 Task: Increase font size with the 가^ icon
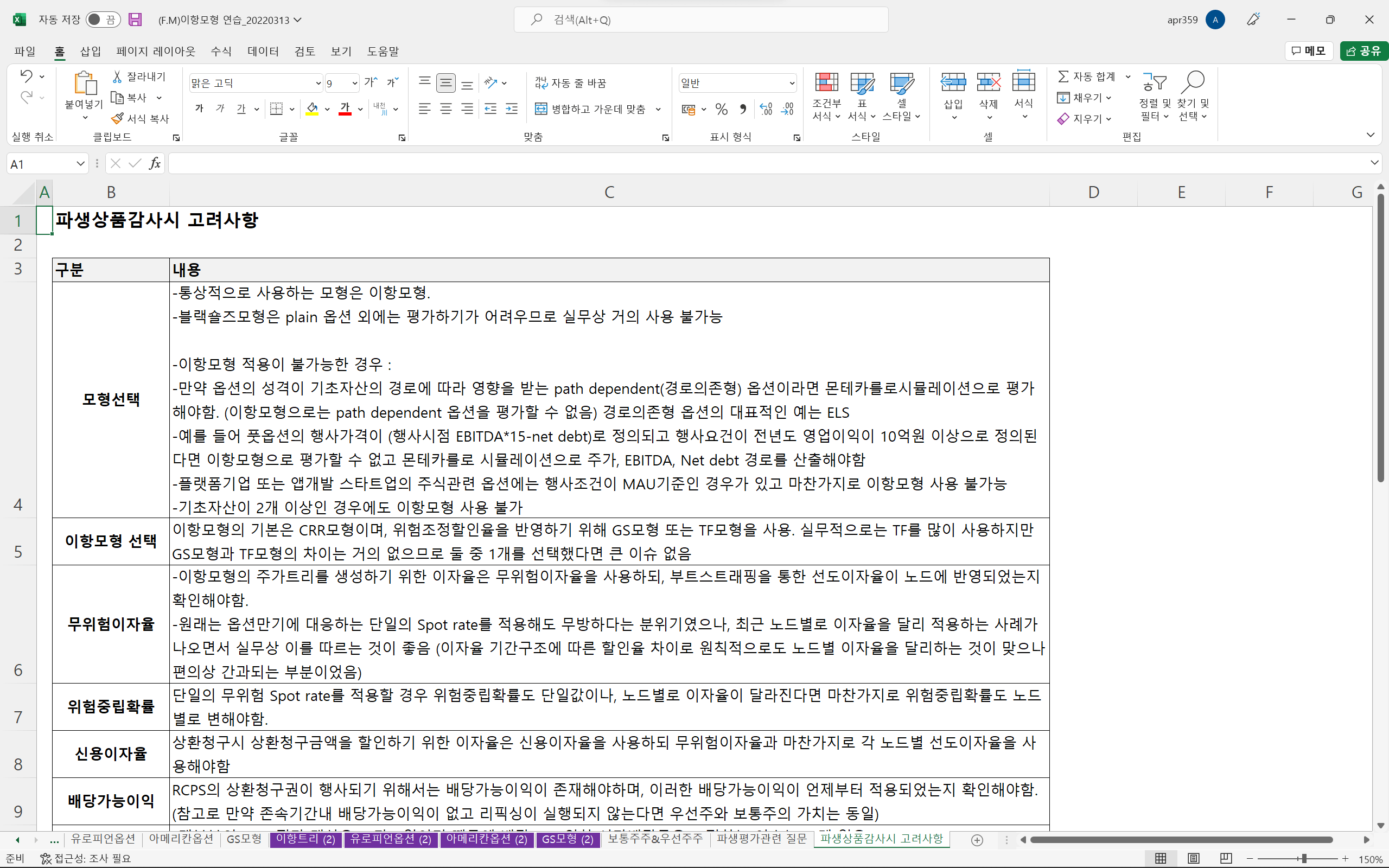(x=371, y=82)
